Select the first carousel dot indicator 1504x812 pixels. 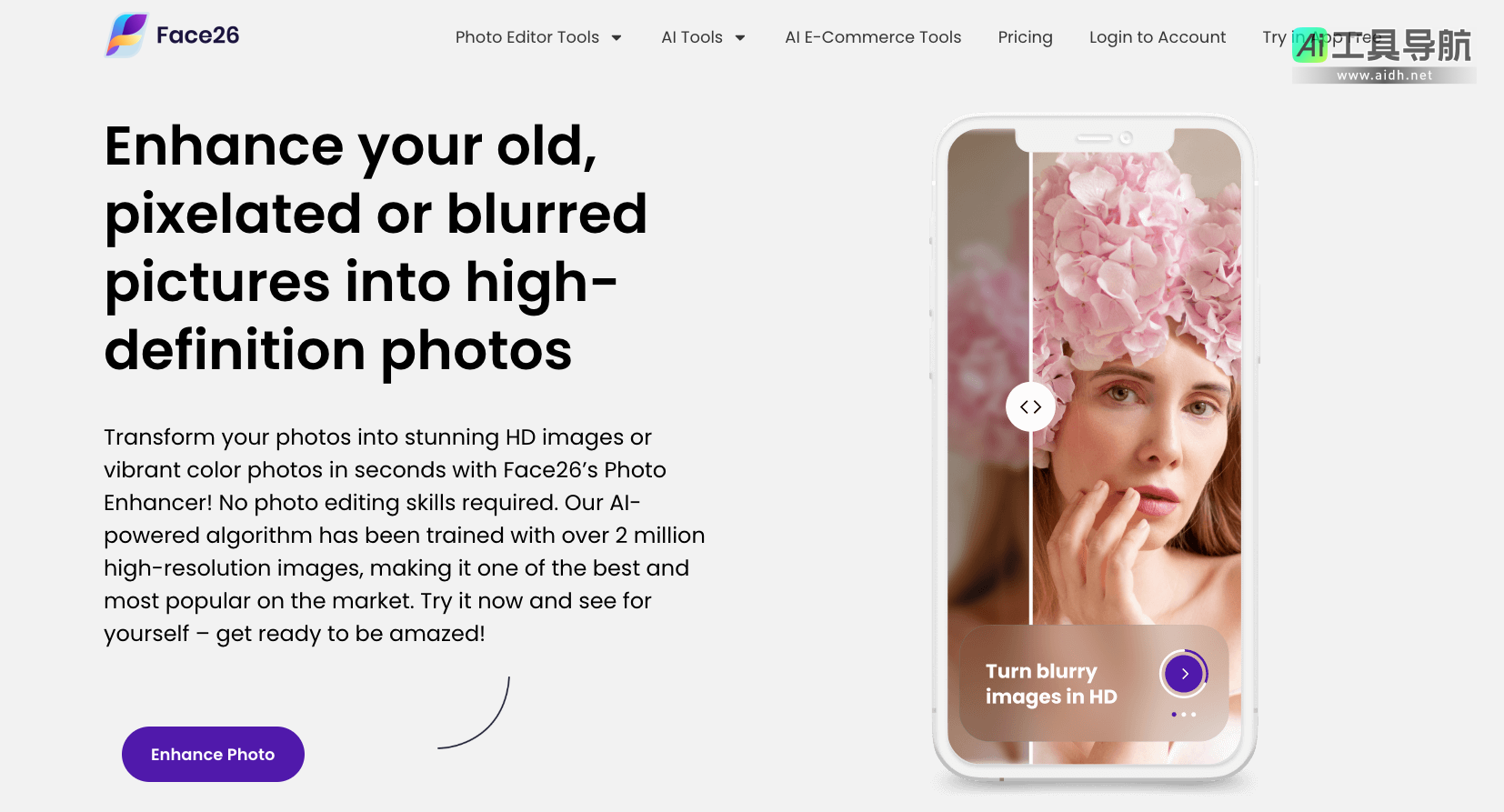point(1174,715)
